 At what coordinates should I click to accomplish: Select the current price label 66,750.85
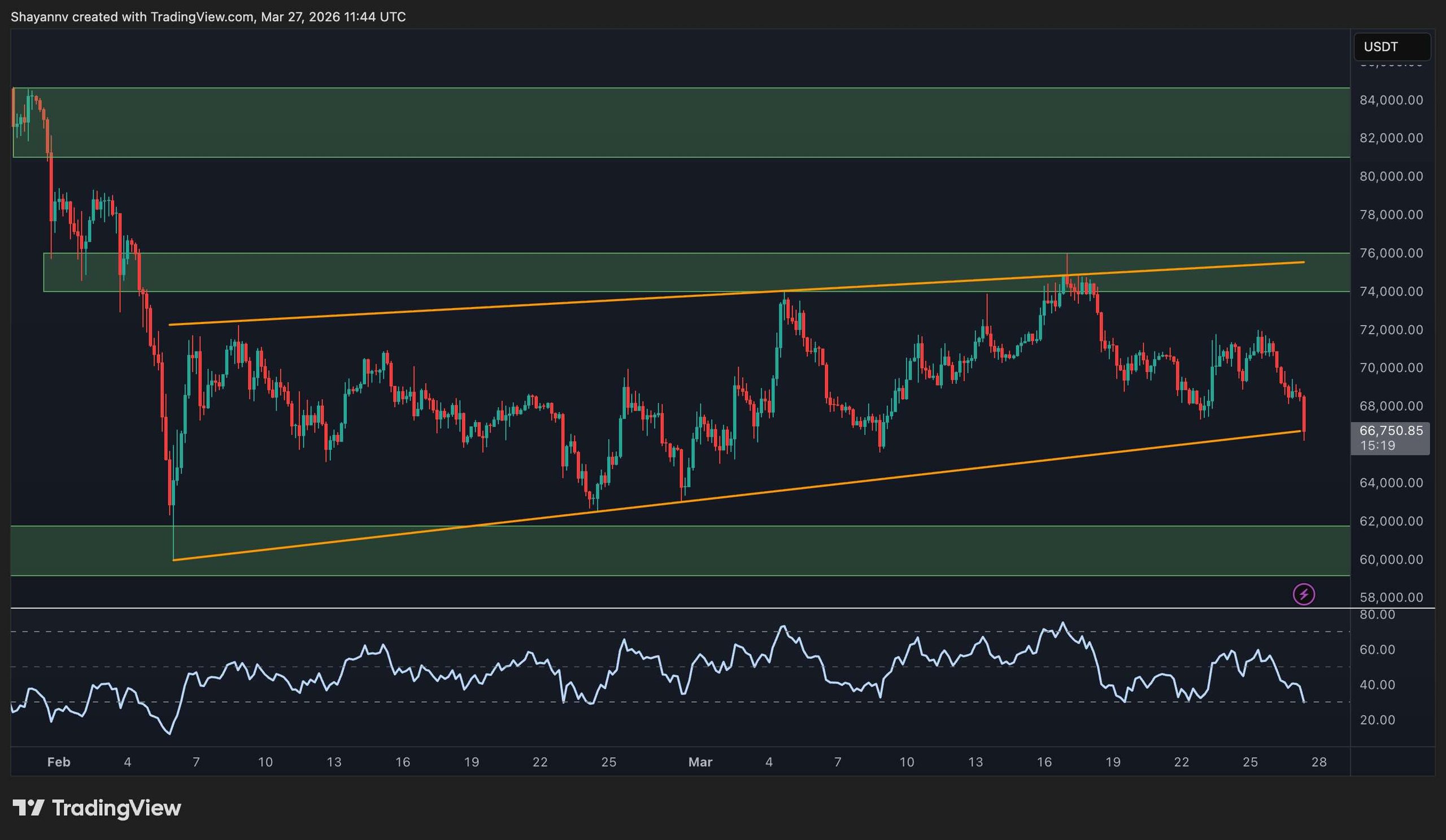(1391, 431)
